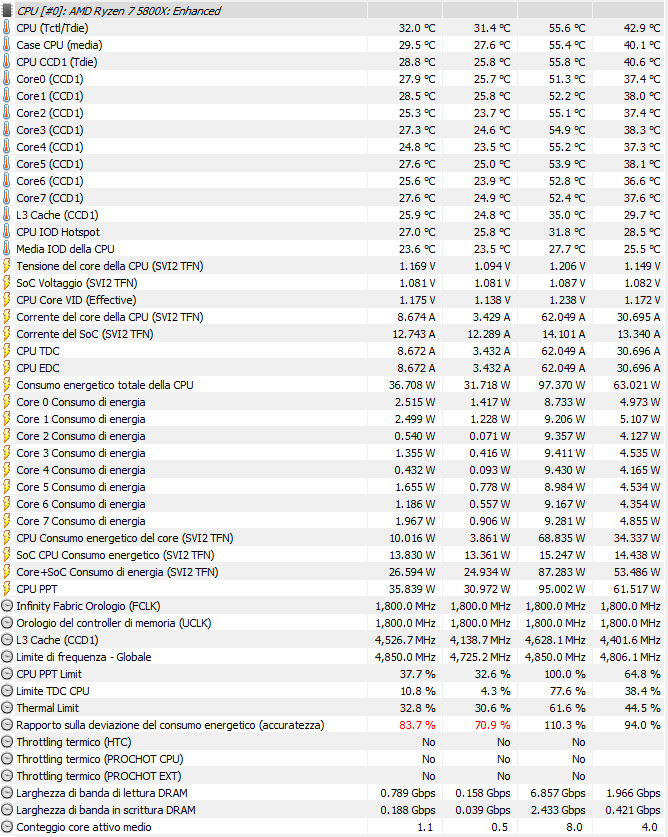Select Core+SoC Consumo di energia label
The image size is (668, 837).
pyautogui.click(x=117, y=572)
